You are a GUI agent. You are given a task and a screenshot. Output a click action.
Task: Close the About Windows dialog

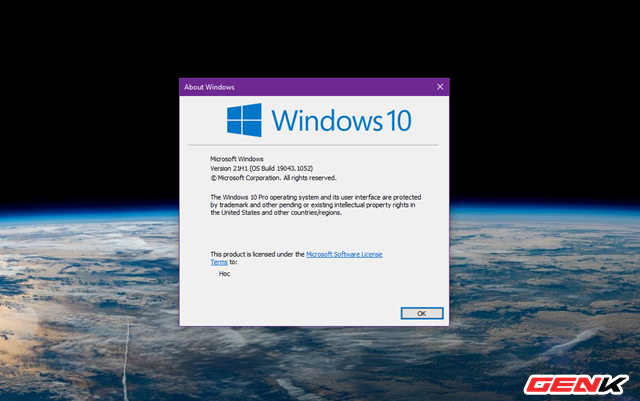tap(440, 87)
